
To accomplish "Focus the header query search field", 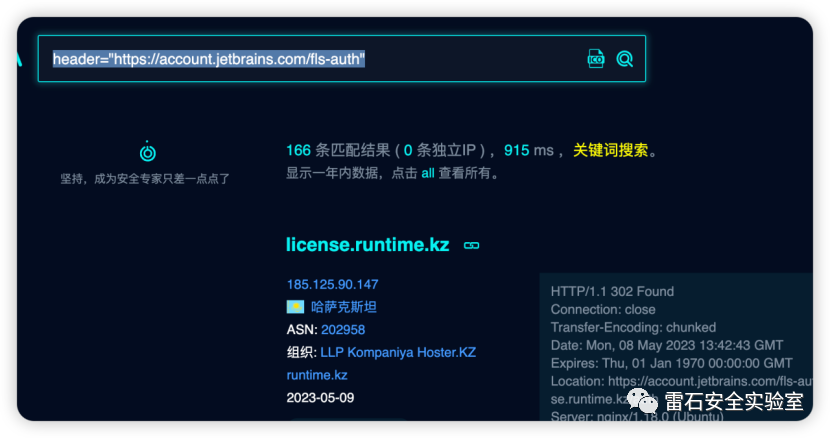I will pyautogui.click(x=342, y=59).
